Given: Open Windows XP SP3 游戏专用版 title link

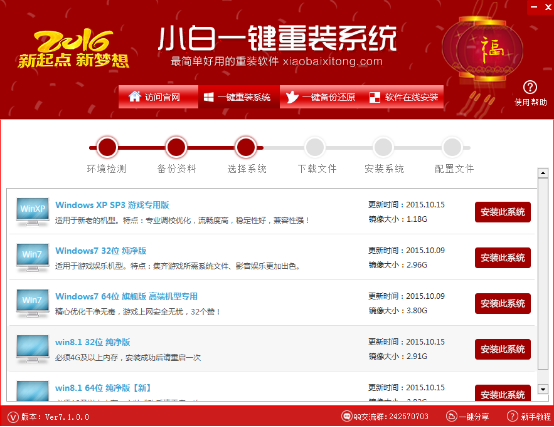Looking at the screenshot, I should click(x=112, y=205).
